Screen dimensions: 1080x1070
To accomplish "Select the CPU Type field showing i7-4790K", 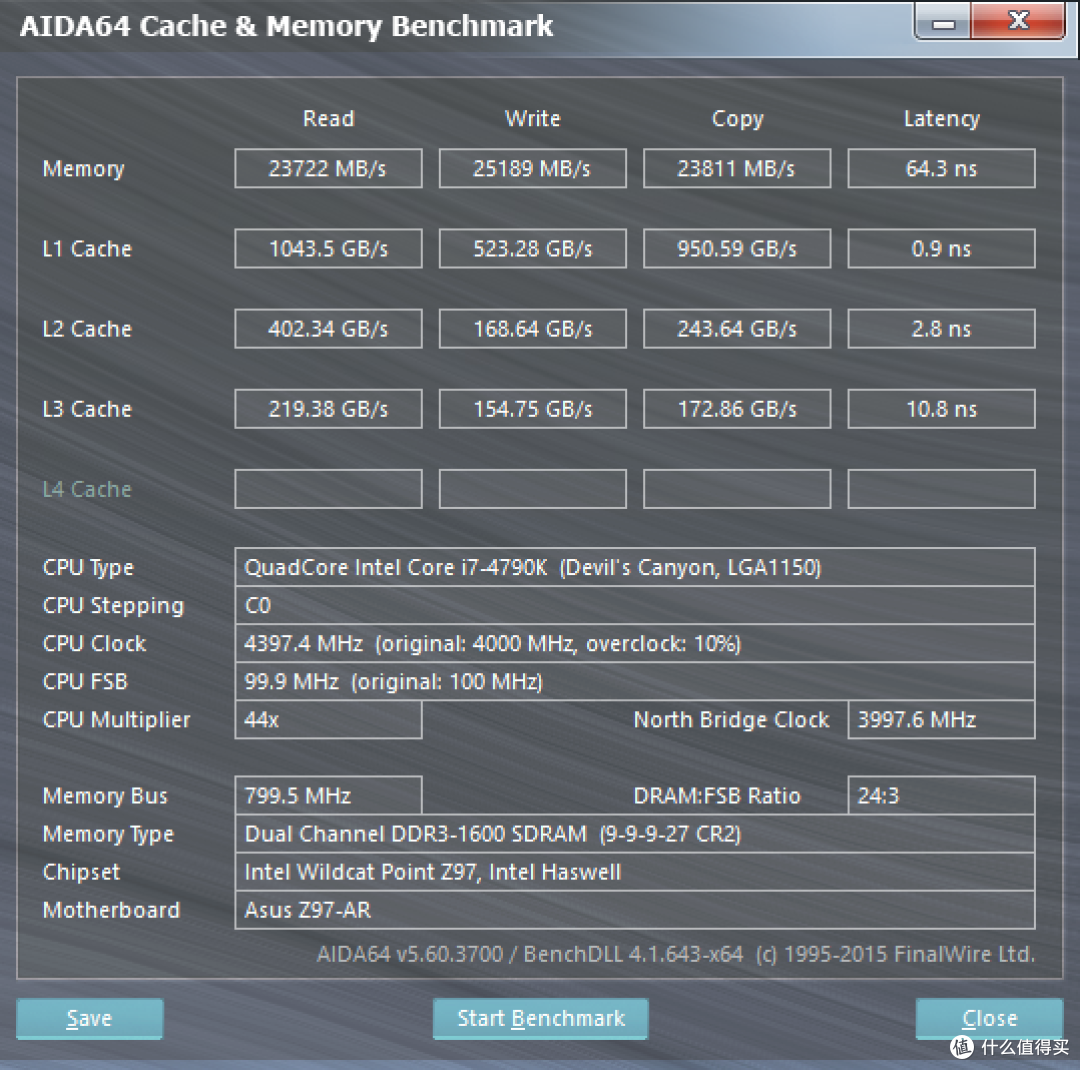I will pos(634,567).
